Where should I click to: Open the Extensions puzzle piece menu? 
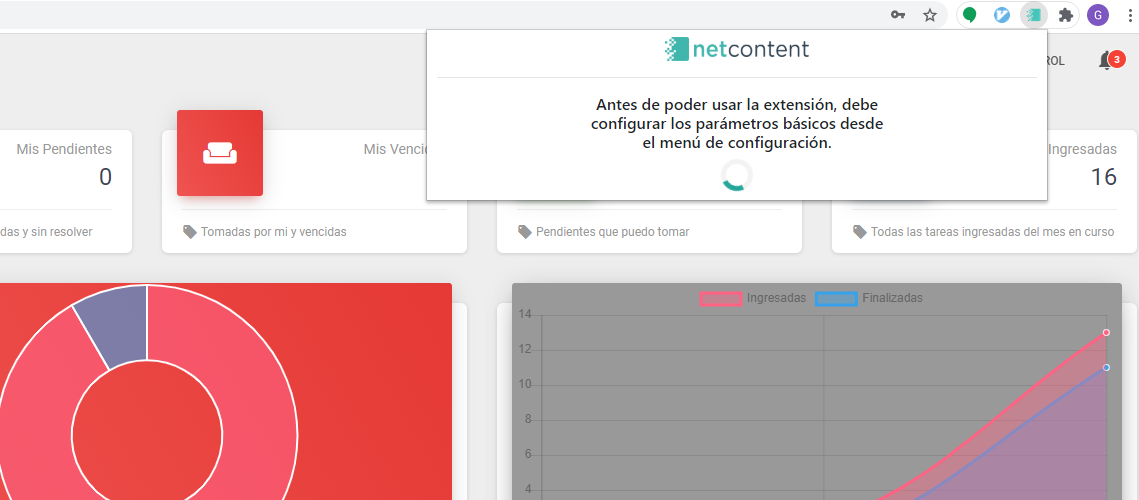[x=1066, y=15]
